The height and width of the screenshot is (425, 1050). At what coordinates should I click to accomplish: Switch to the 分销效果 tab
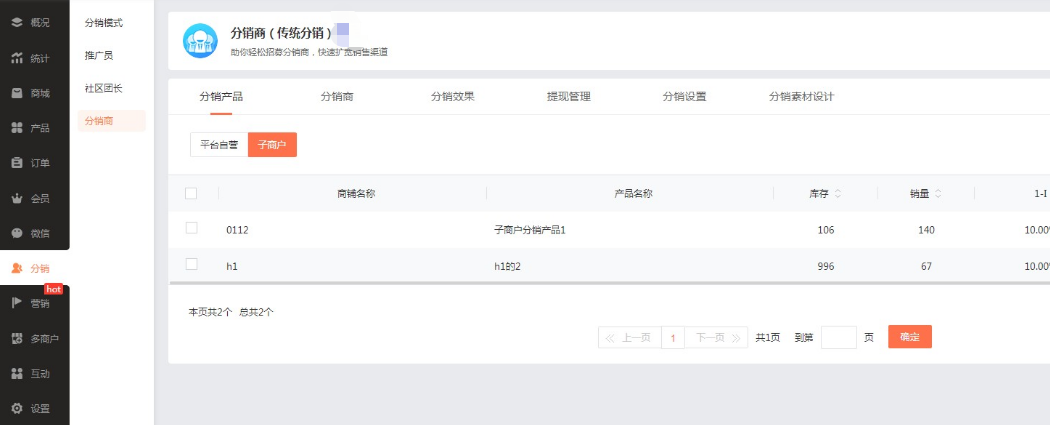click(x=453, y=96)
